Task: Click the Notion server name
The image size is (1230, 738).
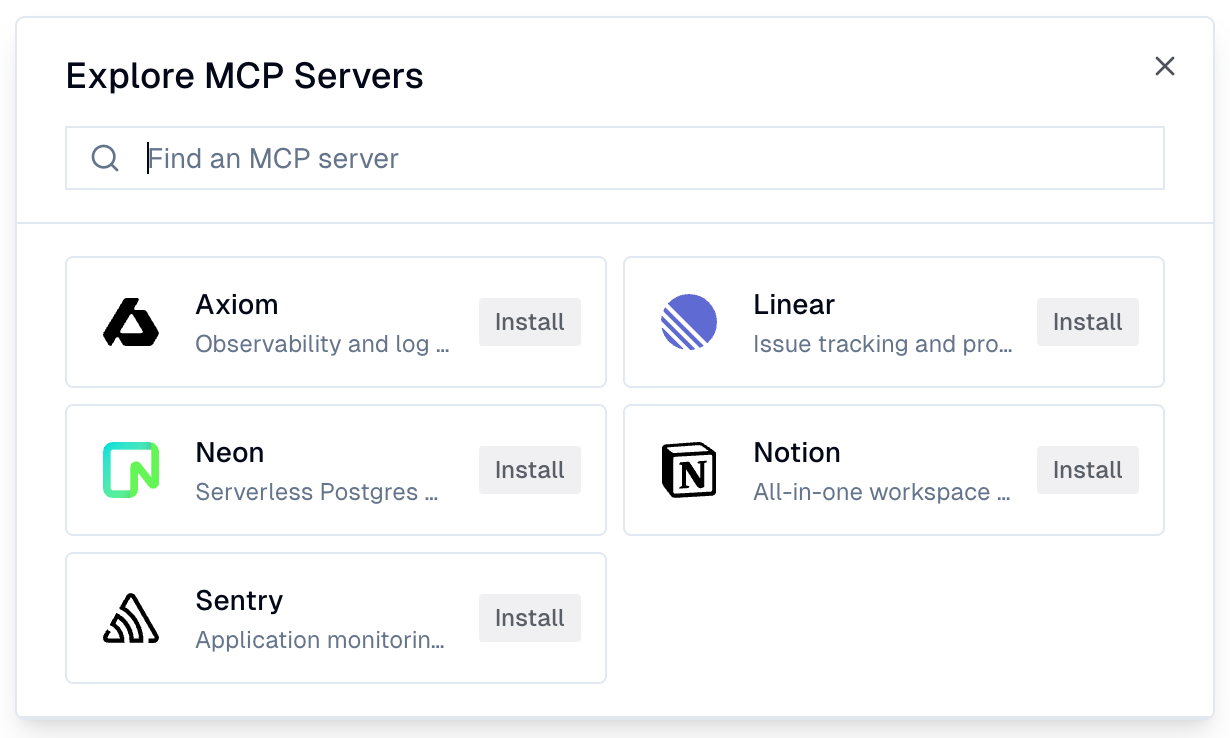Action: (x=797, y=452)
